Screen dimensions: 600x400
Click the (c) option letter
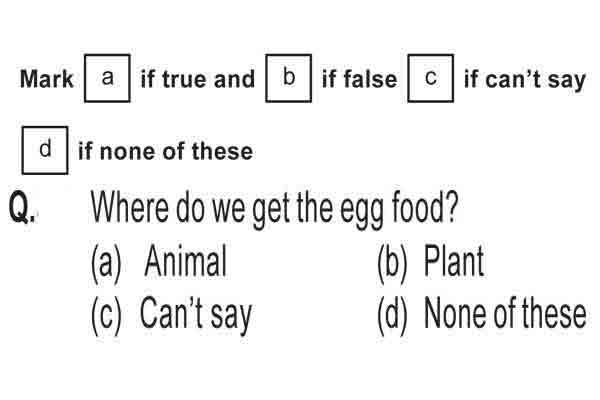point(106,317)
